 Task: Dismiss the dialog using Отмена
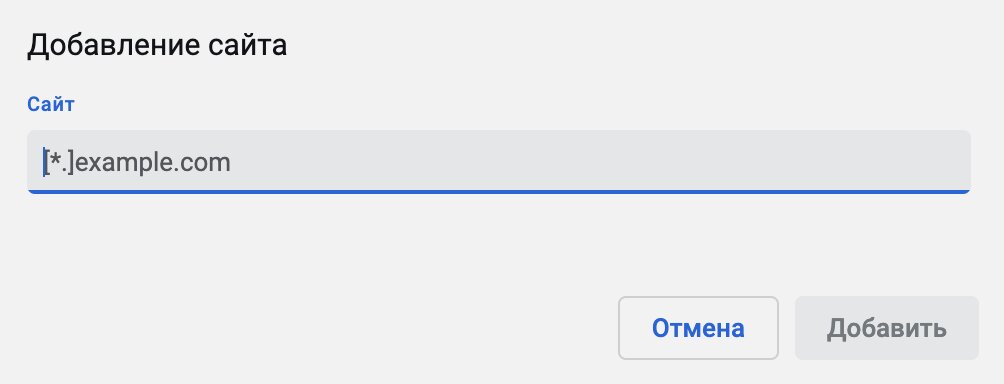(698, 328)
